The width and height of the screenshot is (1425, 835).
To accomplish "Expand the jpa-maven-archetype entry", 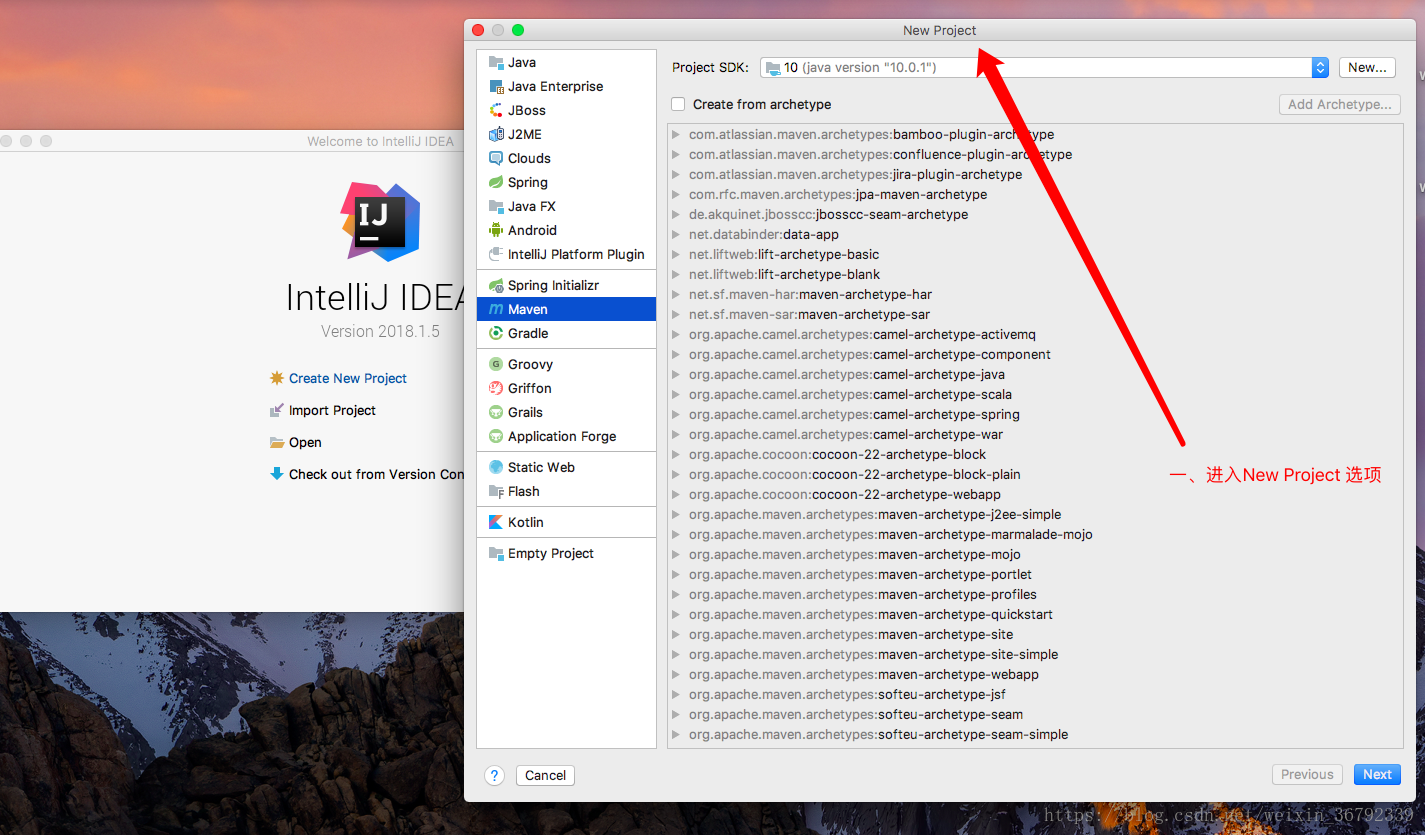I will 677,194.
